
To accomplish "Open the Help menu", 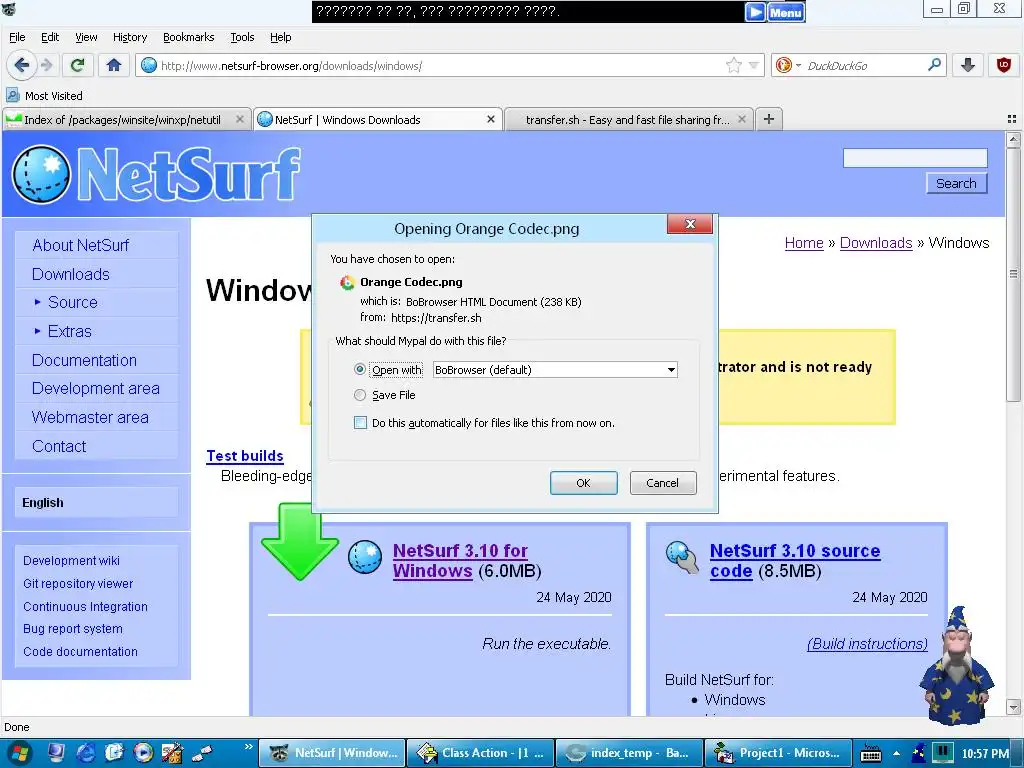I will coord(281,37).
